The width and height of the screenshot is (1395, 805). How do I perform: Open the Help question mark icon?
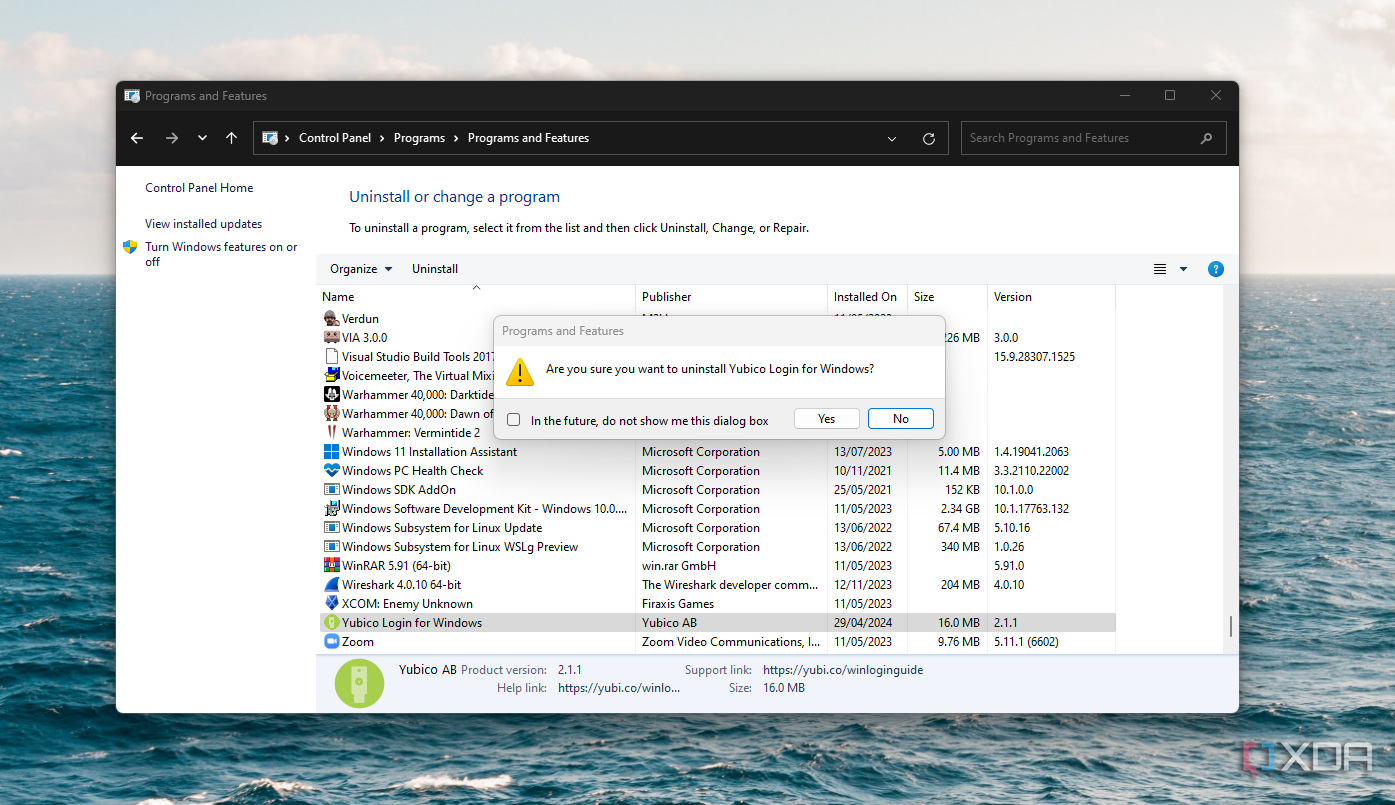pos(1216,269)
